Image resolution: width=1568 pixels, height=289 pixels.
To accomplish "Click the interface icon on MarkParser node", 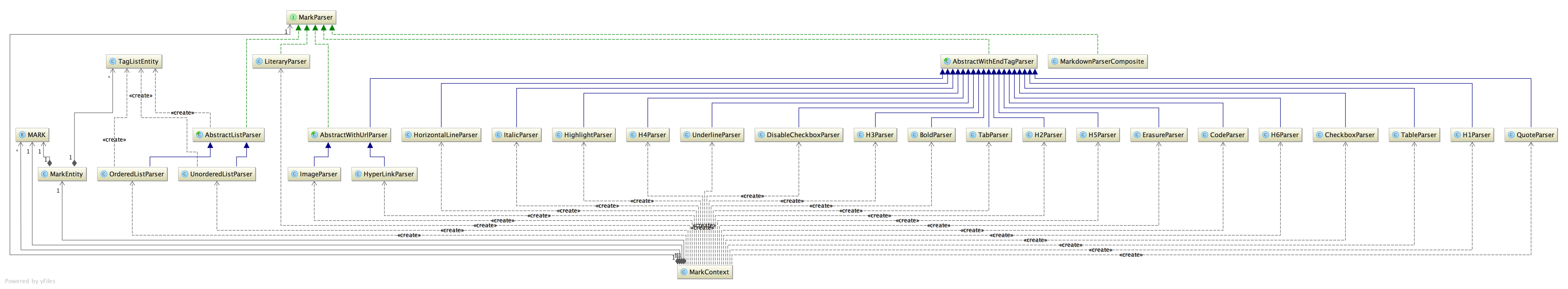I will 293,18.
